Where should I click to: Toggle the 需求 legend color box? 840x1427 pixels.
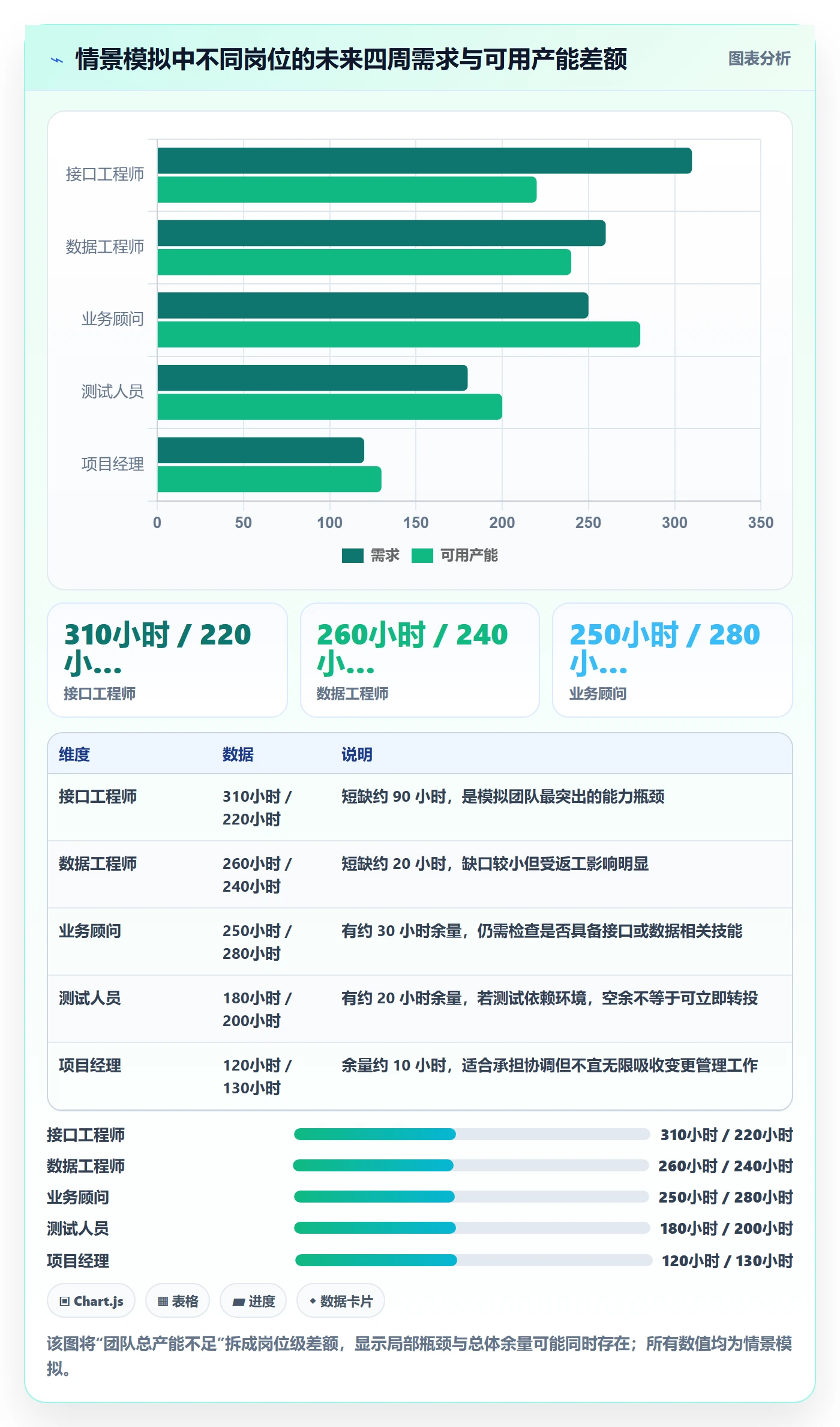pyautogui.click(x=353, y=556)
